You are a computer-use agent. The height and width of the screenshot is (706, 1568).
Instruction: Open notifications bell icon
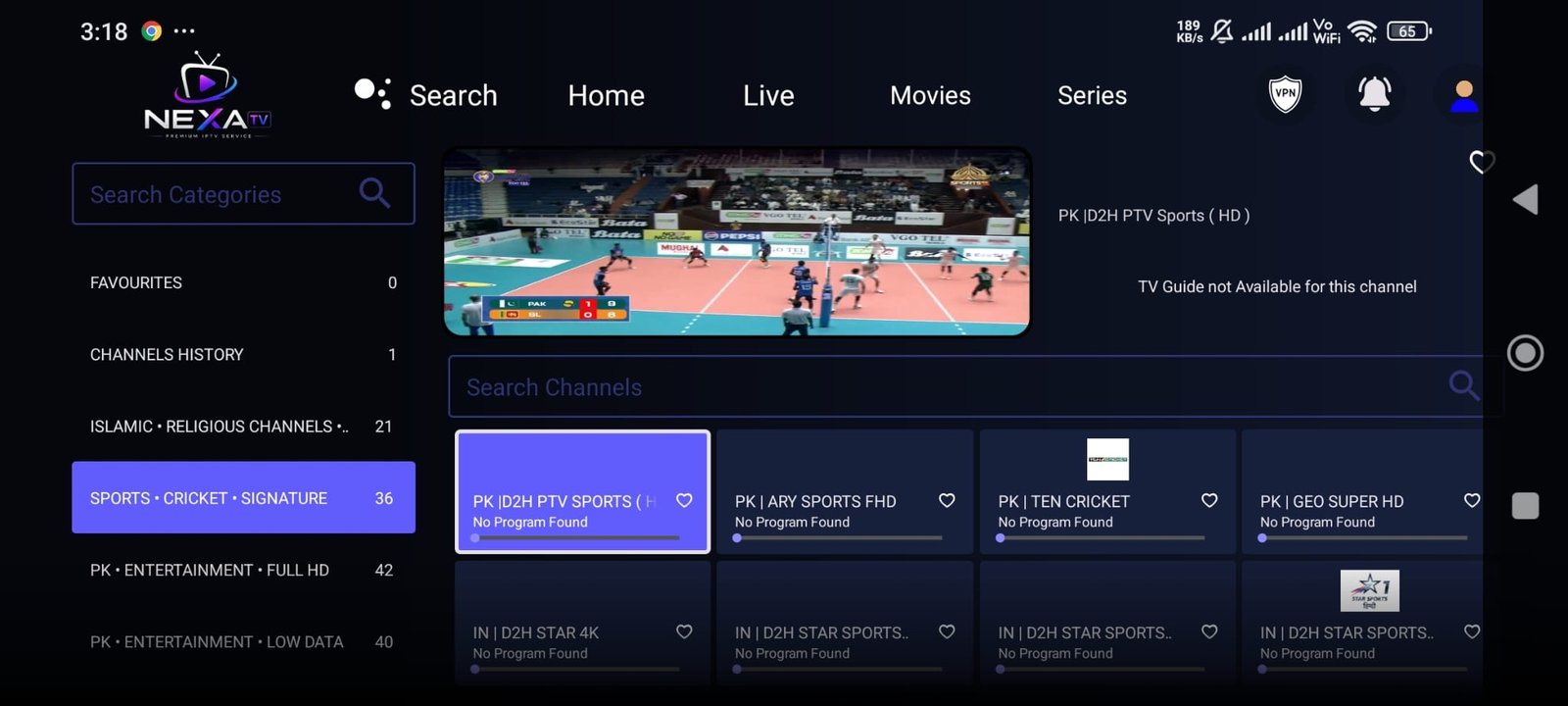pos(1374,94)
